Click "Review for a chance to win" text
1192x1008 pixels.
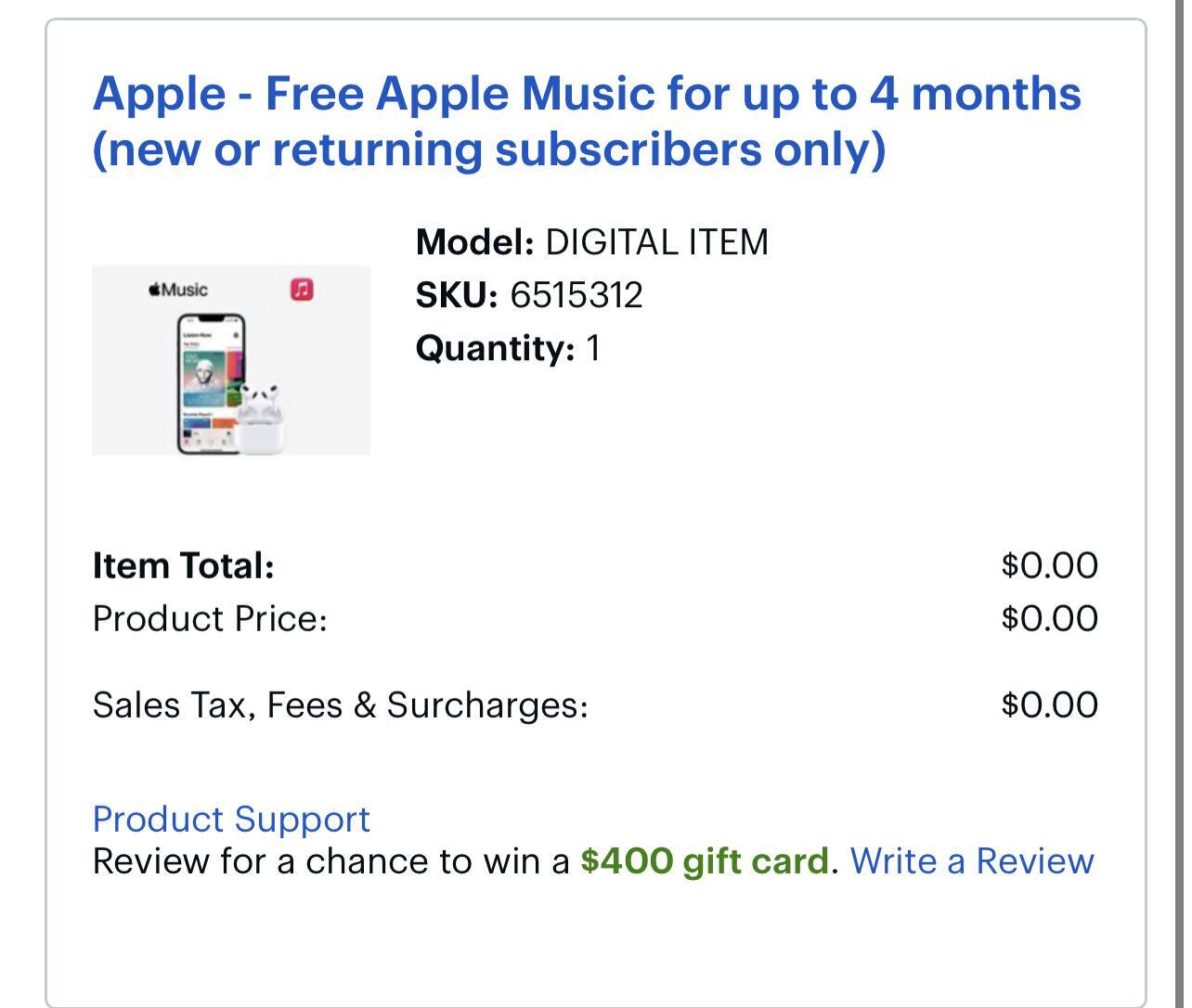click(330, 861)
